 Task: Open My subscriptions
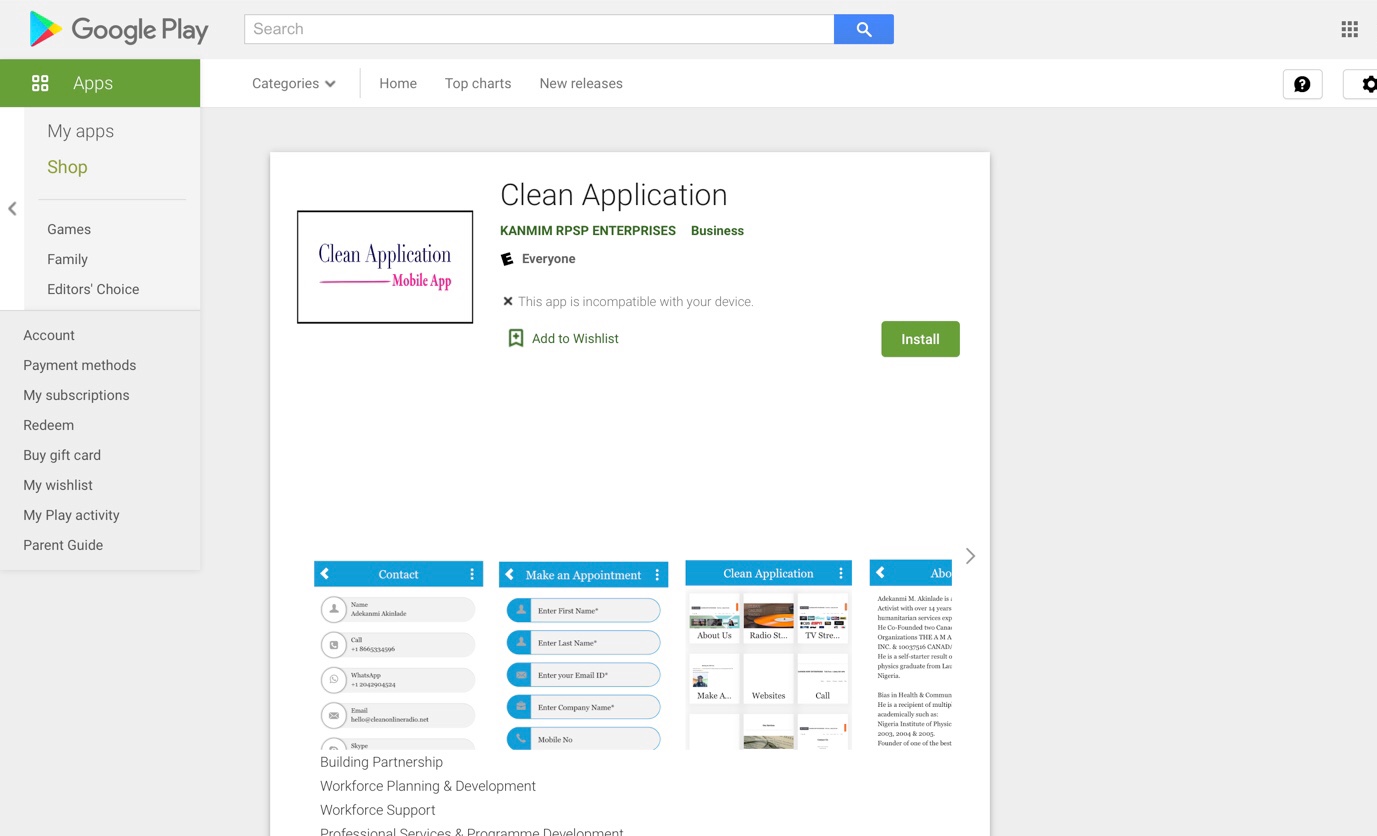click(x=76, y=395)
